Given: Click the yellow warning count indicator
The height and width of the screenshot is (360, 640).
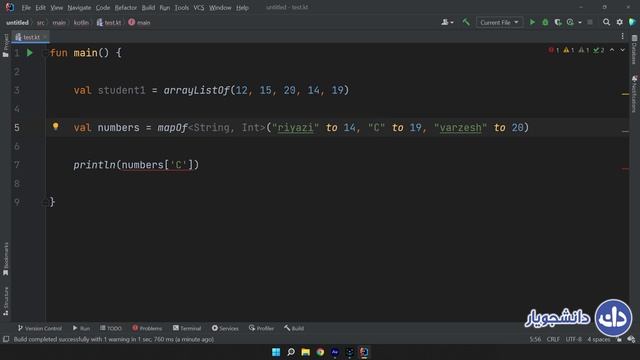Looking at the screenshot, I should [x=569, y=50].
